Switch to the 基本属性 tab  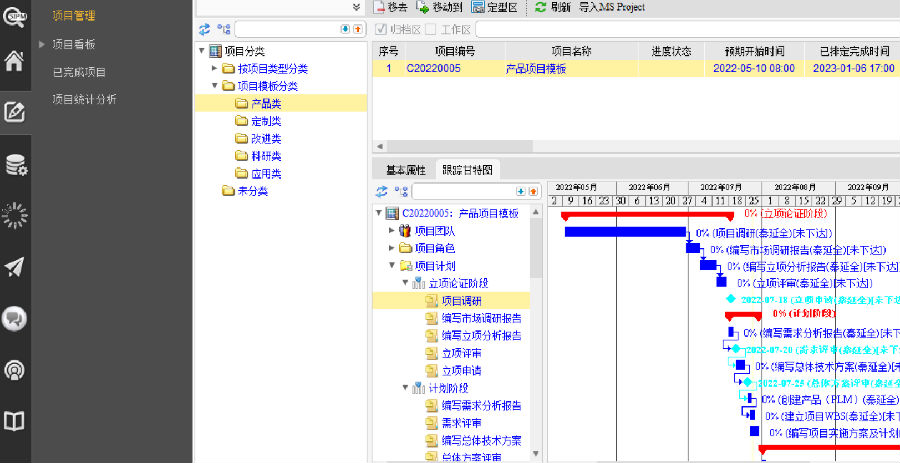(x=406, y=170)
